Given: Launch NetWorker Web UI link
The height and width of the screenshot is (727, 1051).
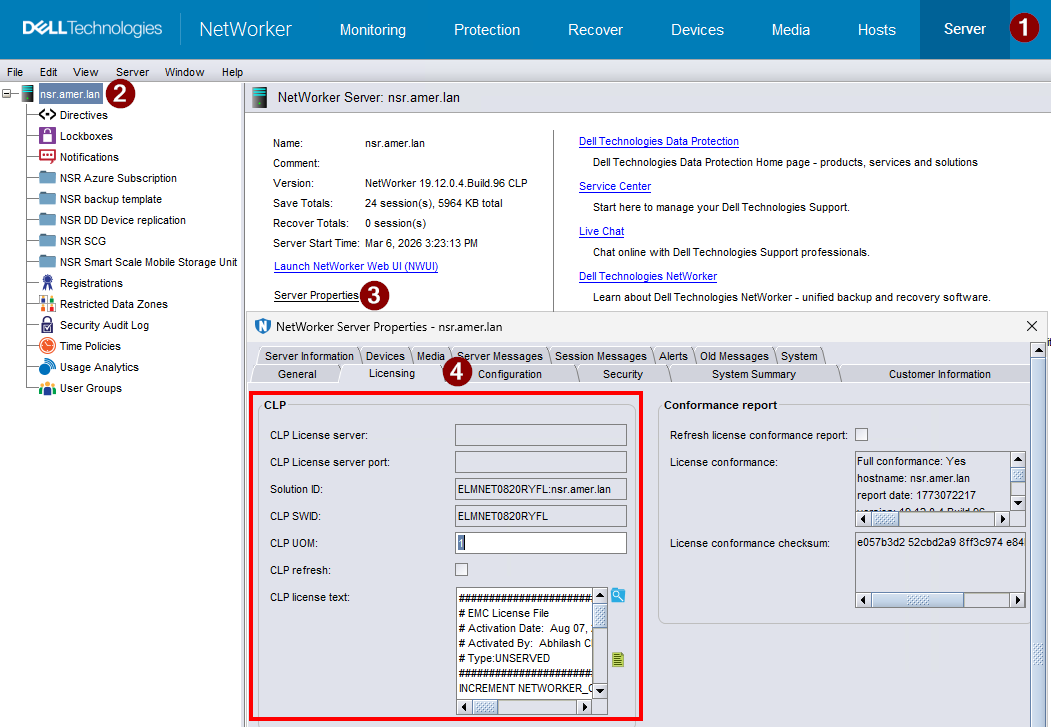Looking at the screenshot, I should point(355,266).
